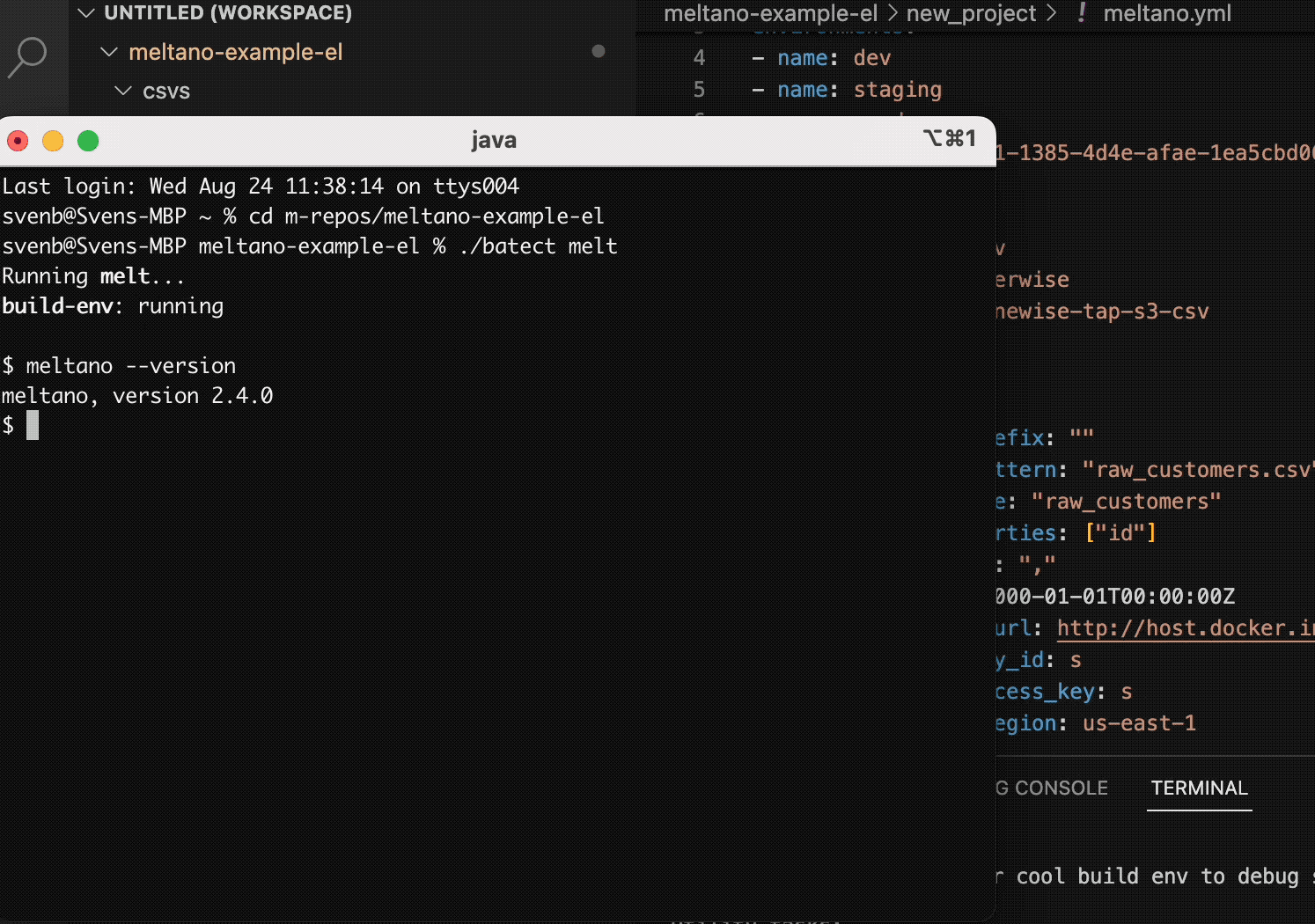Close the java terminal window
The width and height of the screenshot is (1315, 924).
tap(18, 141)
